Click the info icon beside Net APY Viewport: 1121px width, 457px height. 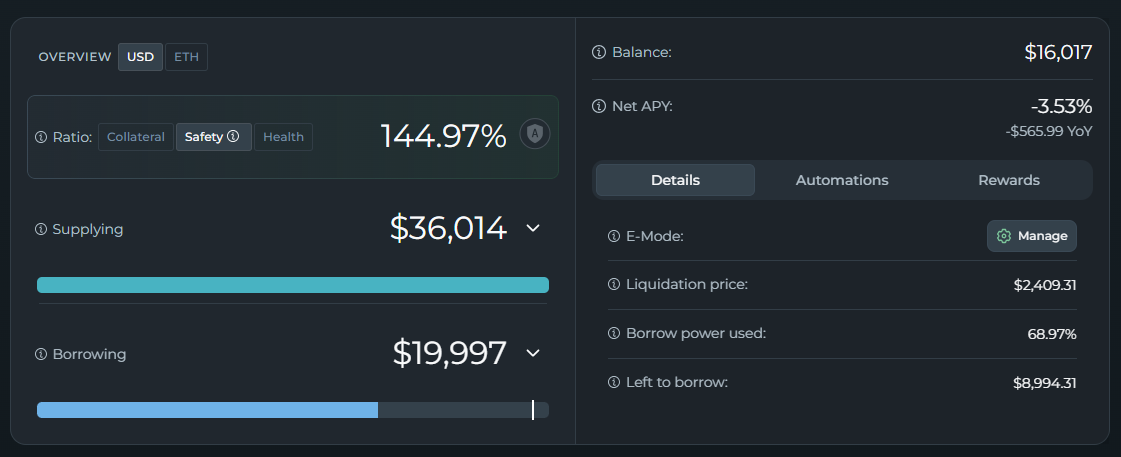(x=599, y=106)
